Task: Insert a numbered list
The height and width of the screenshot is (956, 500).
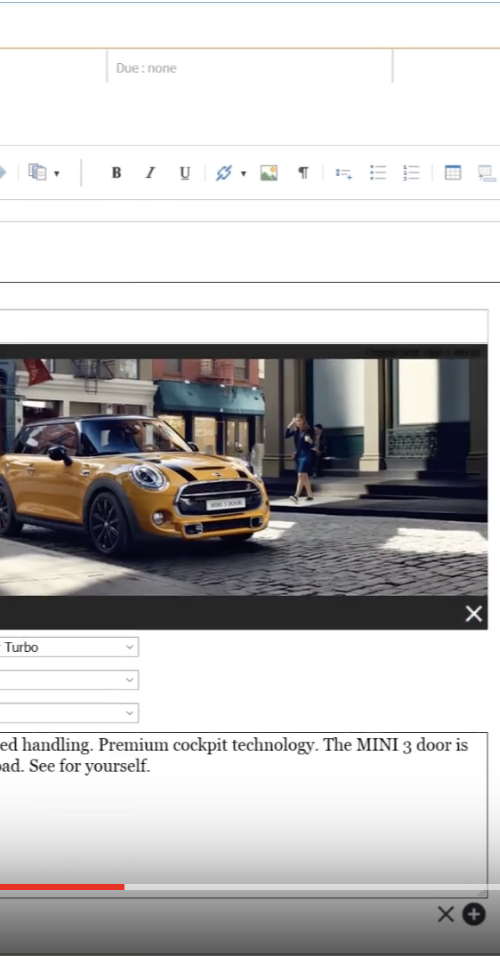Action: point(412,173)
